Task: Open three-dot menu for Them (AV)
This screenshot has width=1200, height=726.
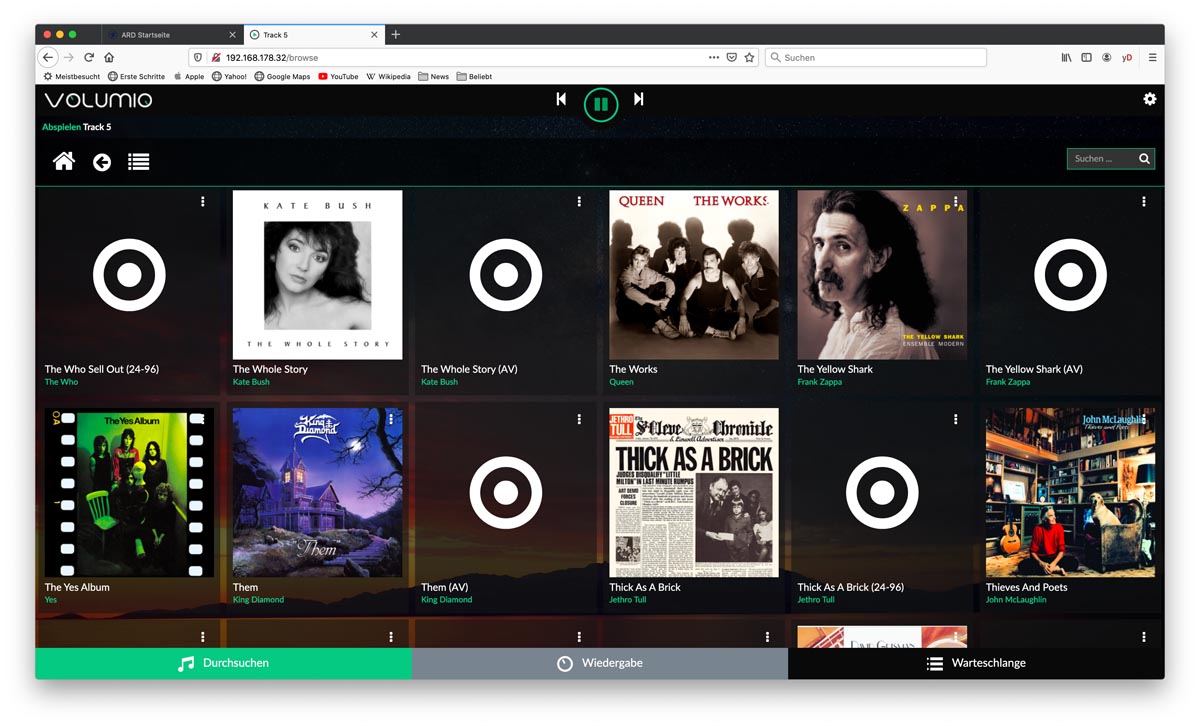Action: 579,420
